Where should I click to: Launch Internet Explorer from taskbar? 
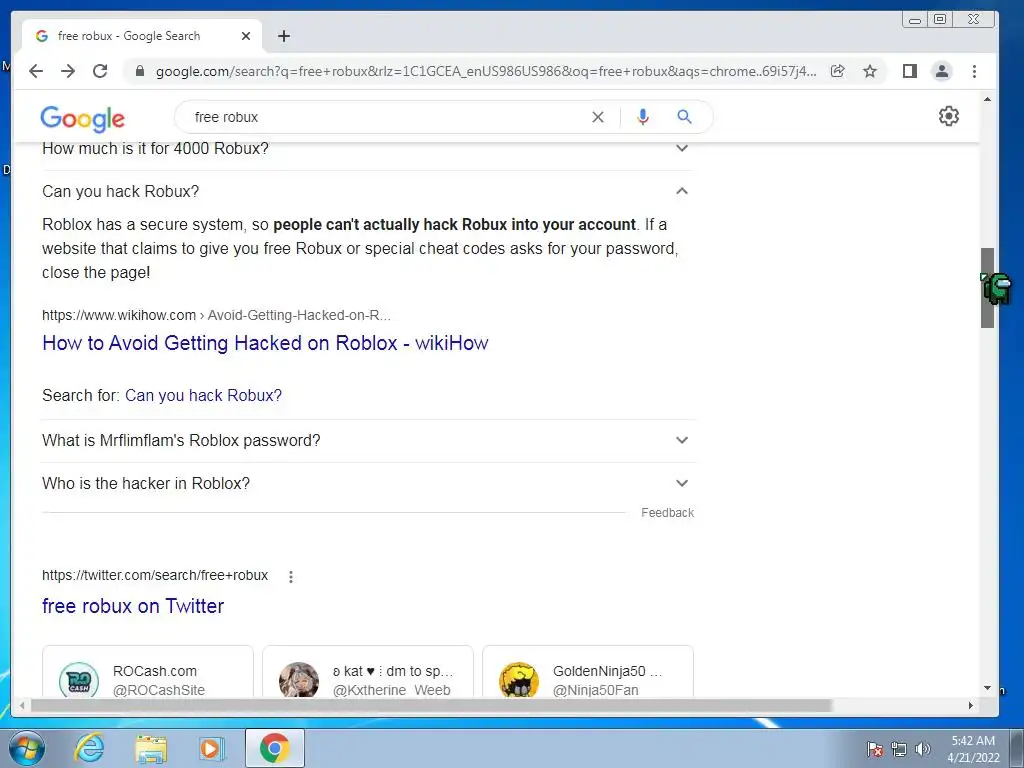click(x=89, y=748)
